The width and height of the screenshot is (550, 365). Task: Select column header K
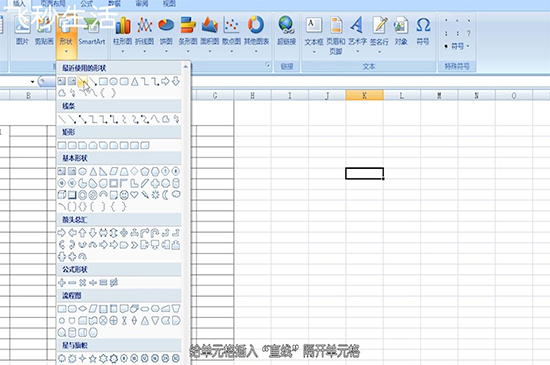pyautogui.click(x=364, y=95)
